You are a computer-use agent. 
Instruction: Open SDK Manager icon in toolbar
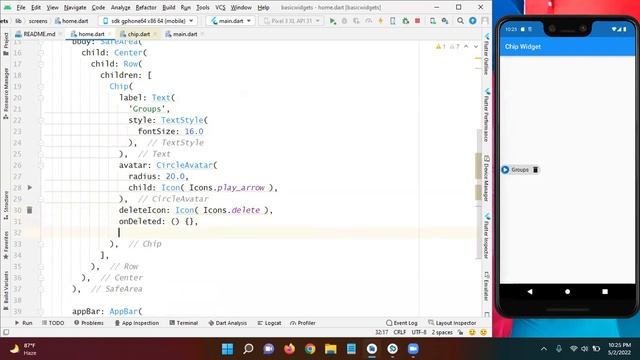click(445, 21)
